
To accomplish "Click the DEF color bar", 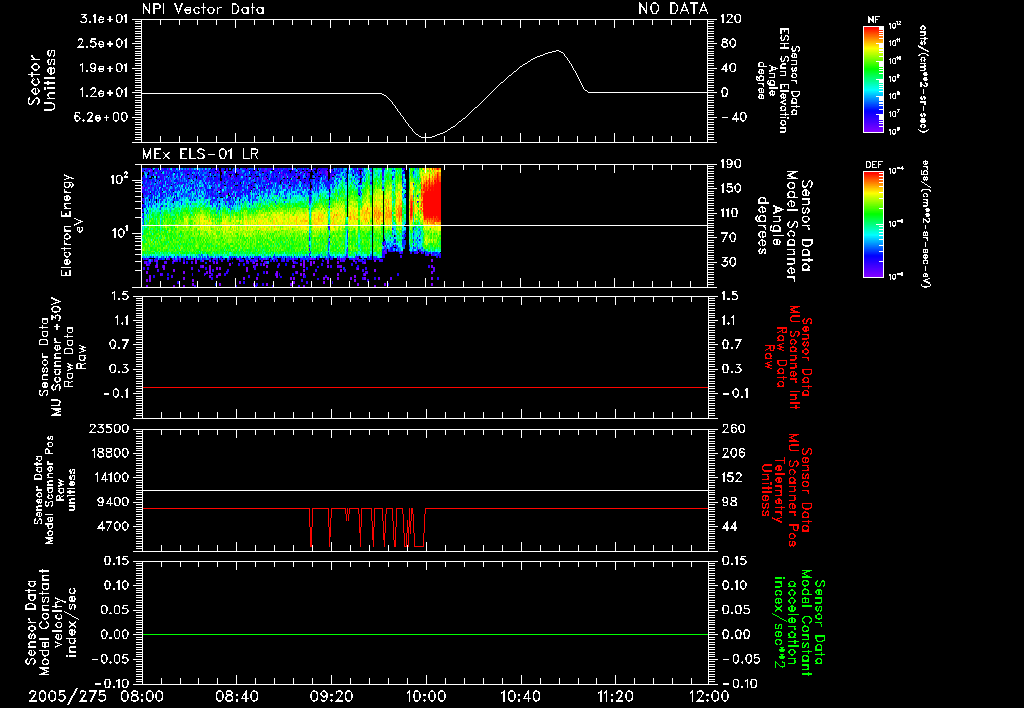I will 873,224.
